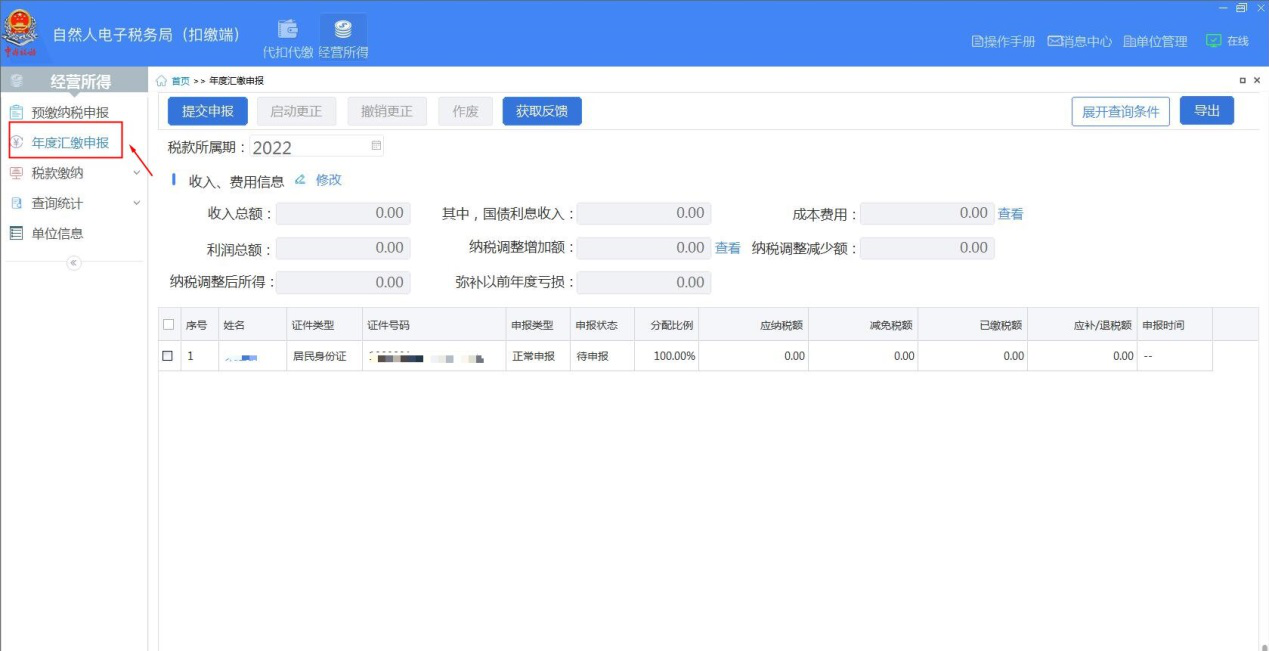Viewport: 1269px width, 651px height.
Task: Click the 获取反馈 button
Action: click(542, 111)
